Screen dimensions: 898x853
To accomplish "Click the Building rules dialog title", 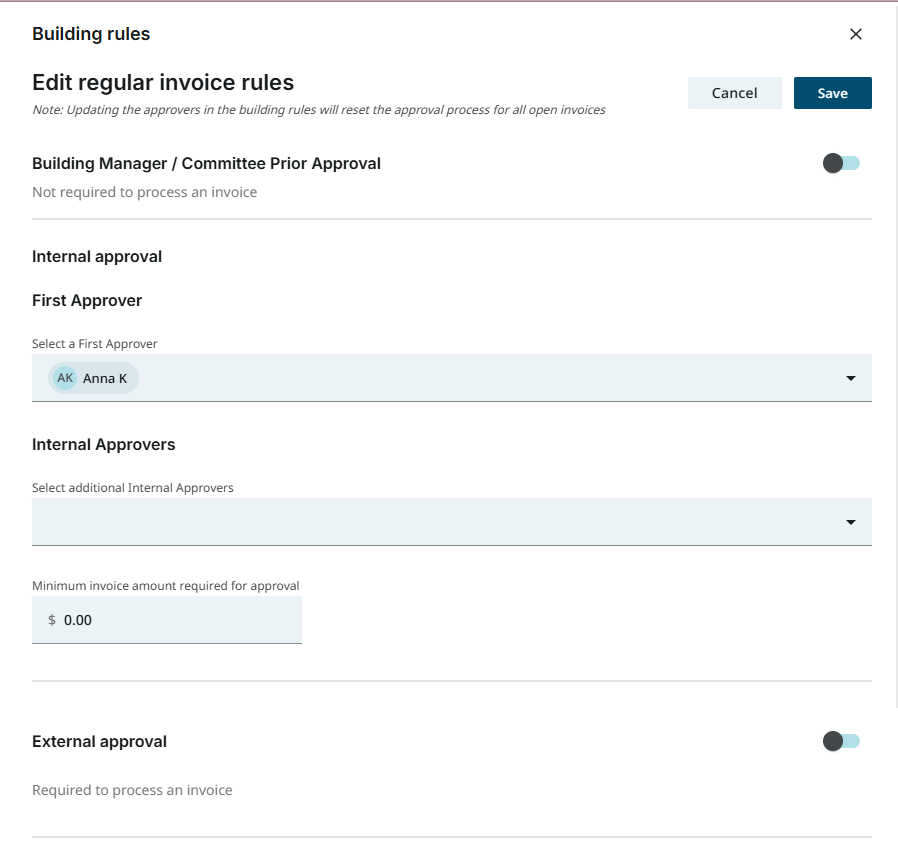I will pyautogui.click(x=91, y=34).
